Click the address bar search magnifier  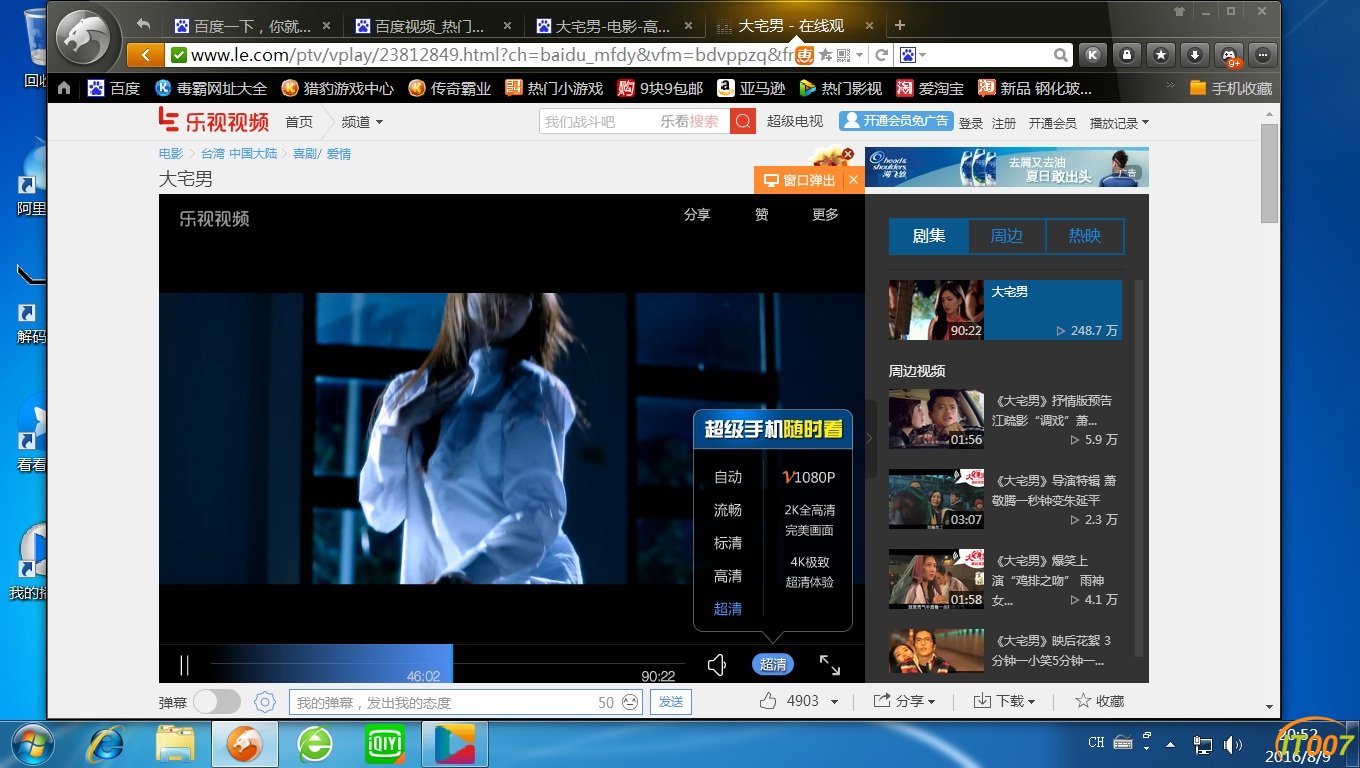(1061, 55)
